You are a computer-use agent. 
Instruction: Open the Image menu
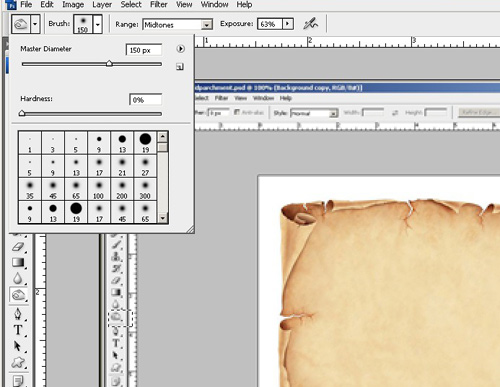tap(73, 5)
